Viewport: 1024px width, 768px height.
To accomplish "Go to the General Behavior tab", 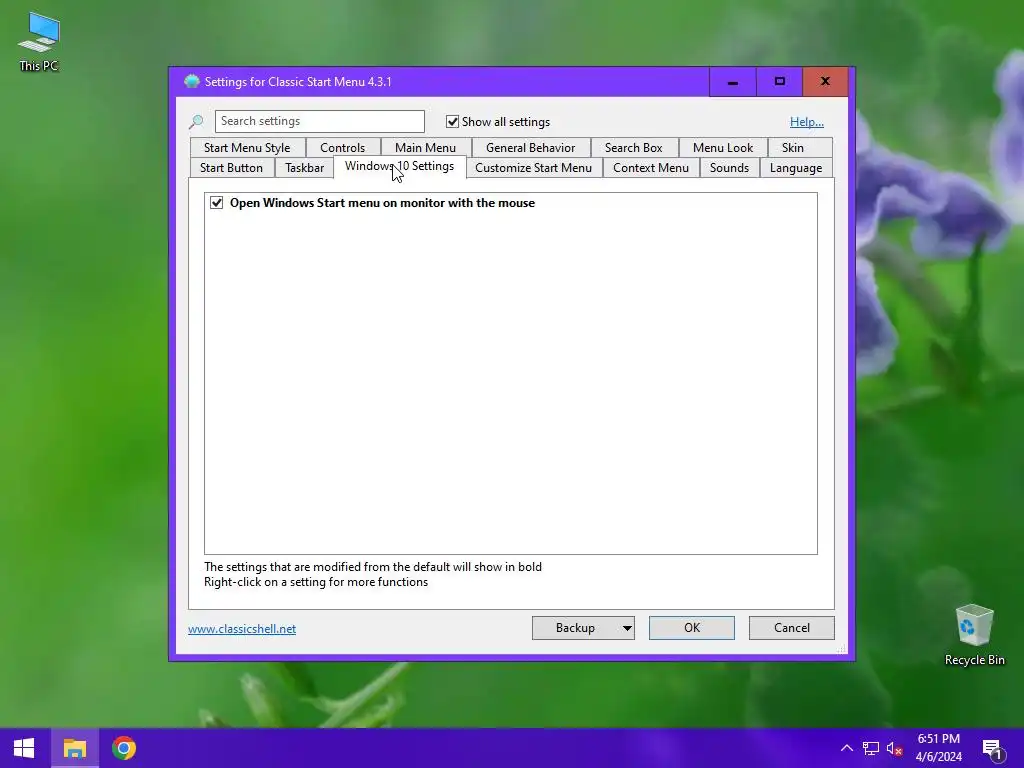I will (530, 148).
